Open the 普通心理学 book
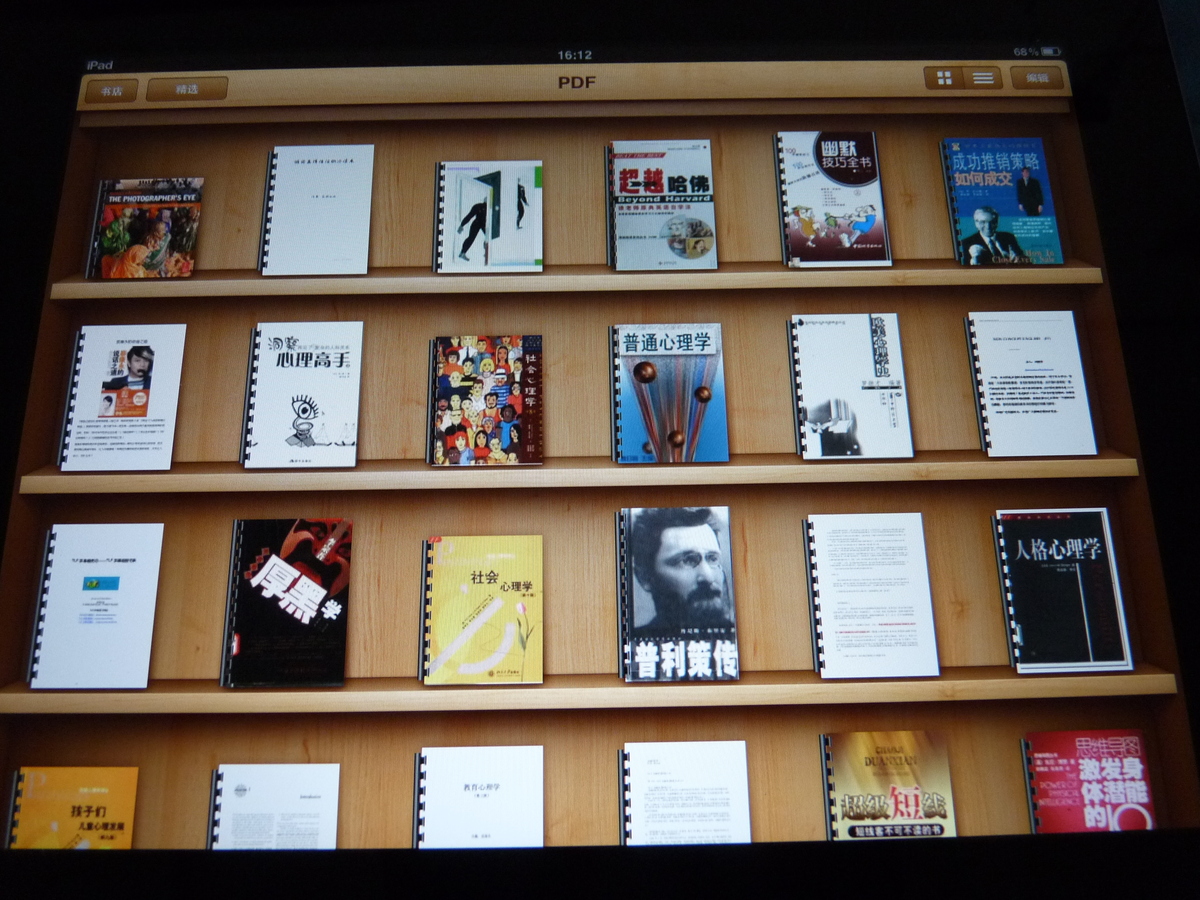This screenshot has height=900, width=1200. click(x=669, y=393)
